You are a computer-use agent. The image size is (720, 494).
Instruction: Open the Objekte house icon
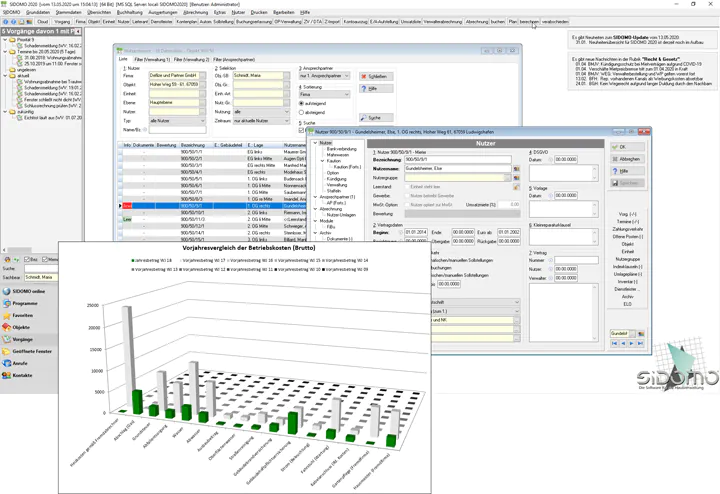click(x=6, y=327)
